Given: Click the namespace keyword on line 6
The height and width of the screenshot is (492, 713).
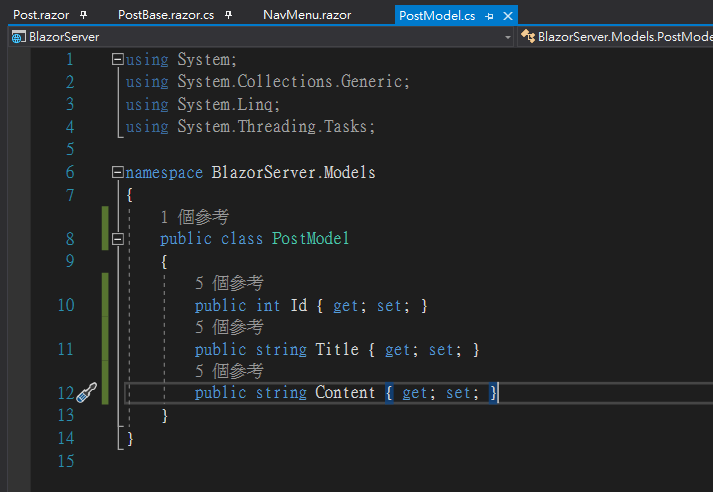Looking at the screenshot, I should tap(164, 173).
